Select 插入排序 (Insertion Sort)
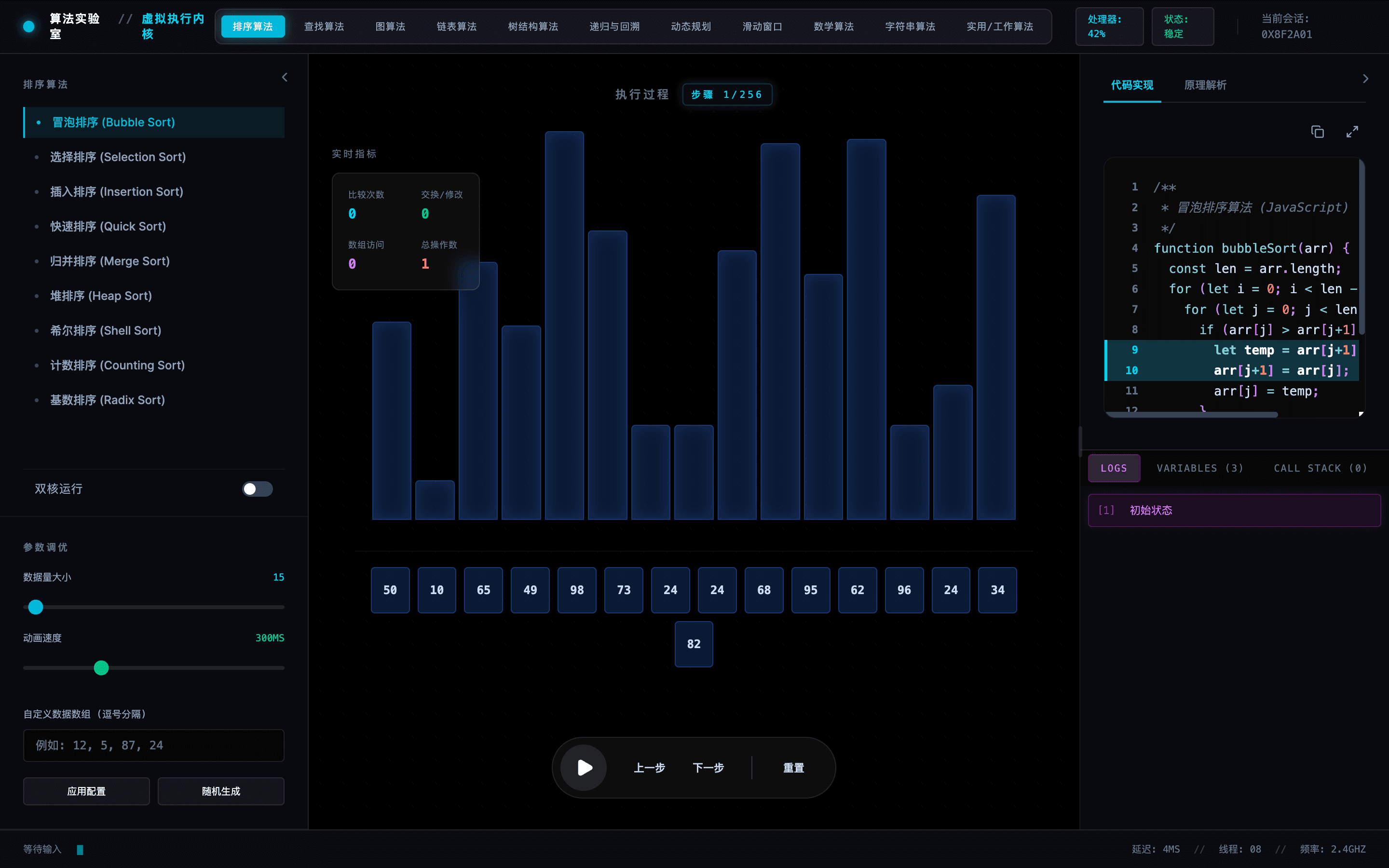 [x=154, y=192]
